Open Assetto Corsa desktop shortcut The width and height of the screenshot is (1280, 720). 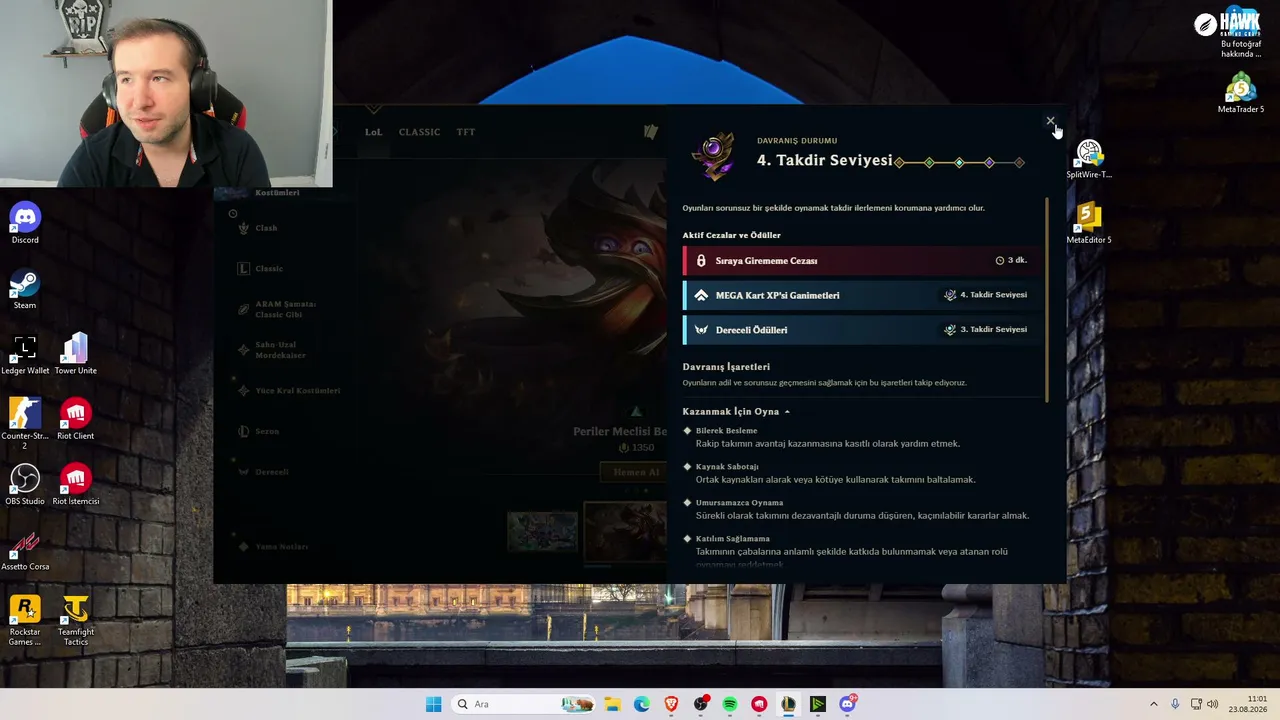(25, 550)
